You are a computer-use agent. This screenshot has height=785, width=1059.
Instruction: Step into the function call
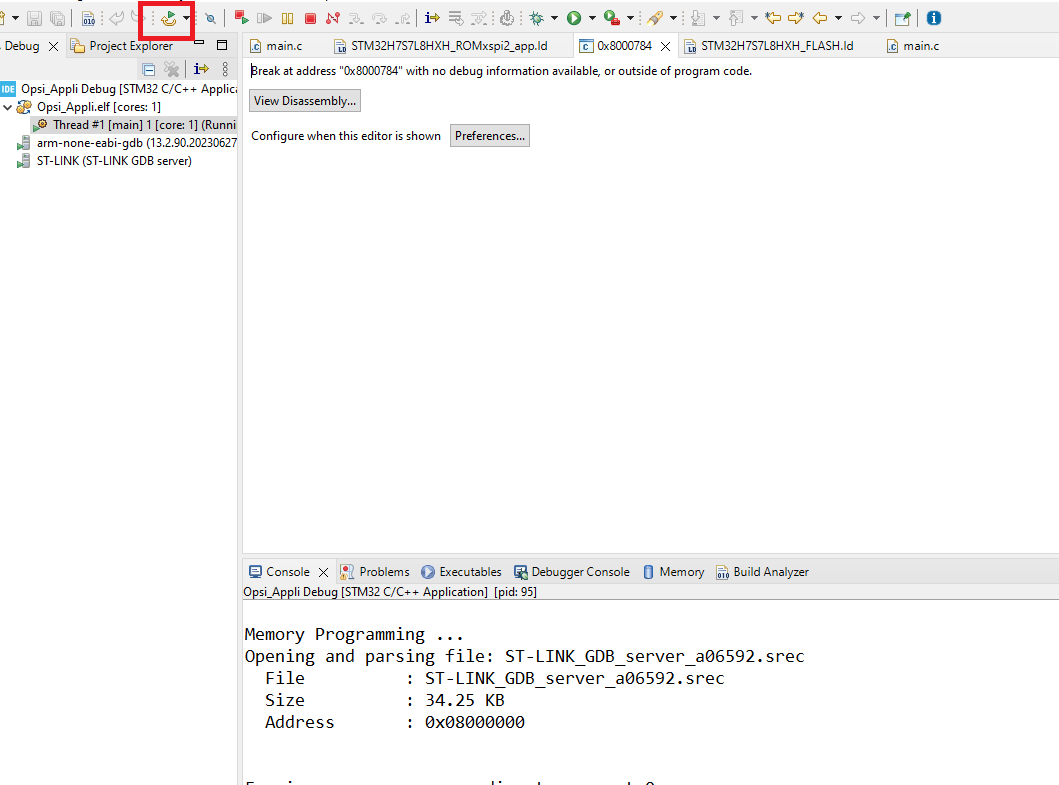click(354, 17)
